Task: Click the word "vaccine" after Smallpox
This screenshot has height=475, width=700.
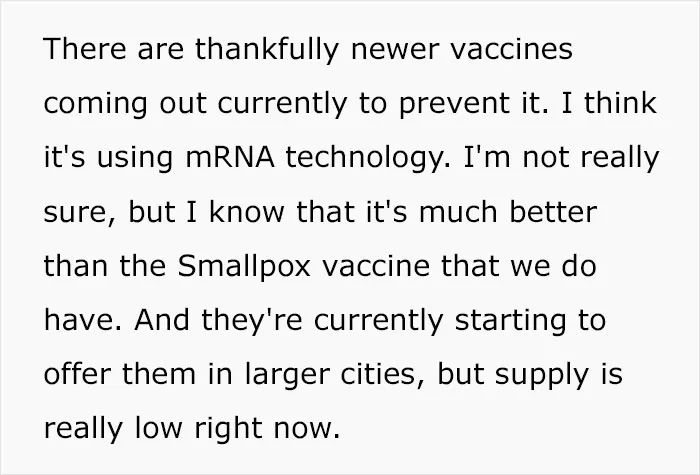Action: point(375,267)
